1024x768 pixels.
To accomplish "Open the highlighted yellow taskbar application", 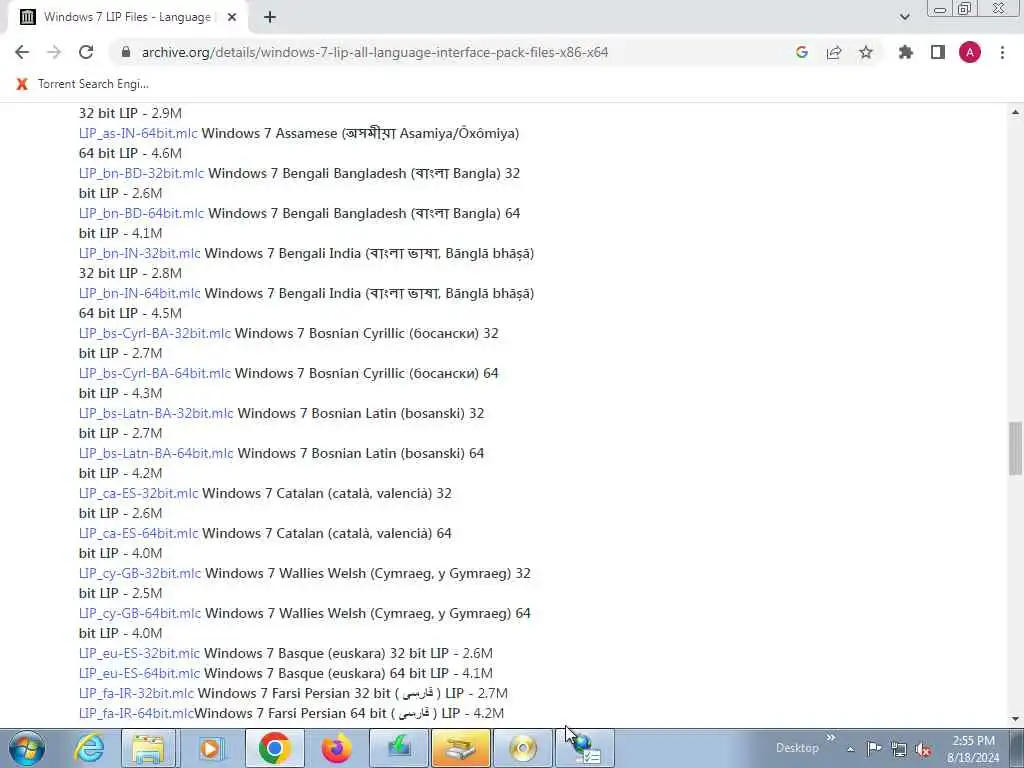I will (x=460, y=748).
